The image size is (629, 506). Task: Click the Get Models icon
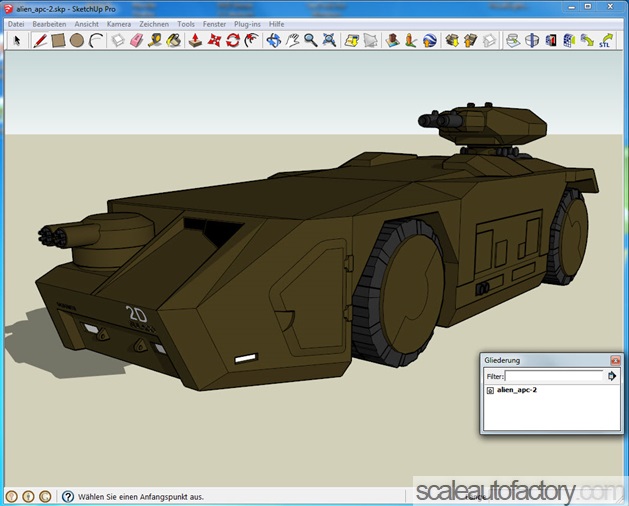(452, 41)
